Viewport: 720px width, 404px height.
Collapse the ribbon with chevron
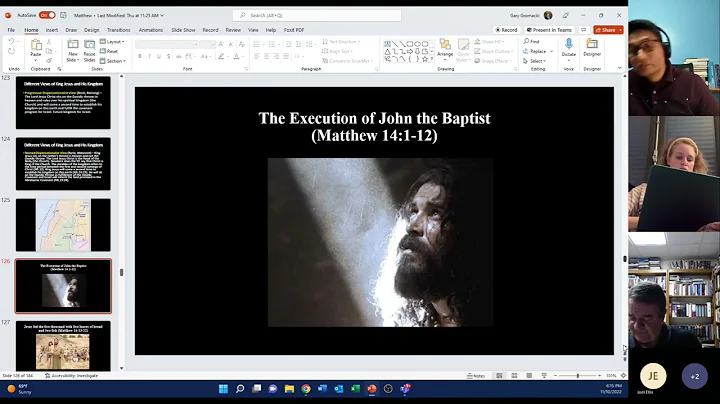619,68
